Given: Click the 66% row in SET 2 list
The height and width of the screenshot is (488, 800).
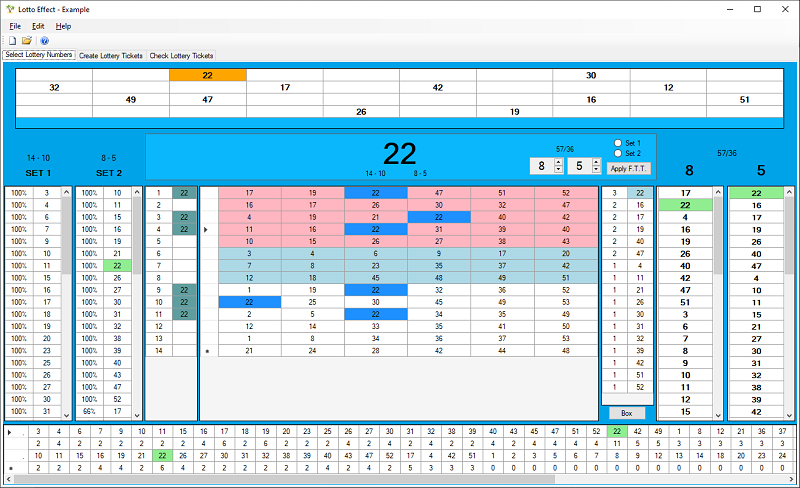Looking at the screenshot, I should click(104, 411).
